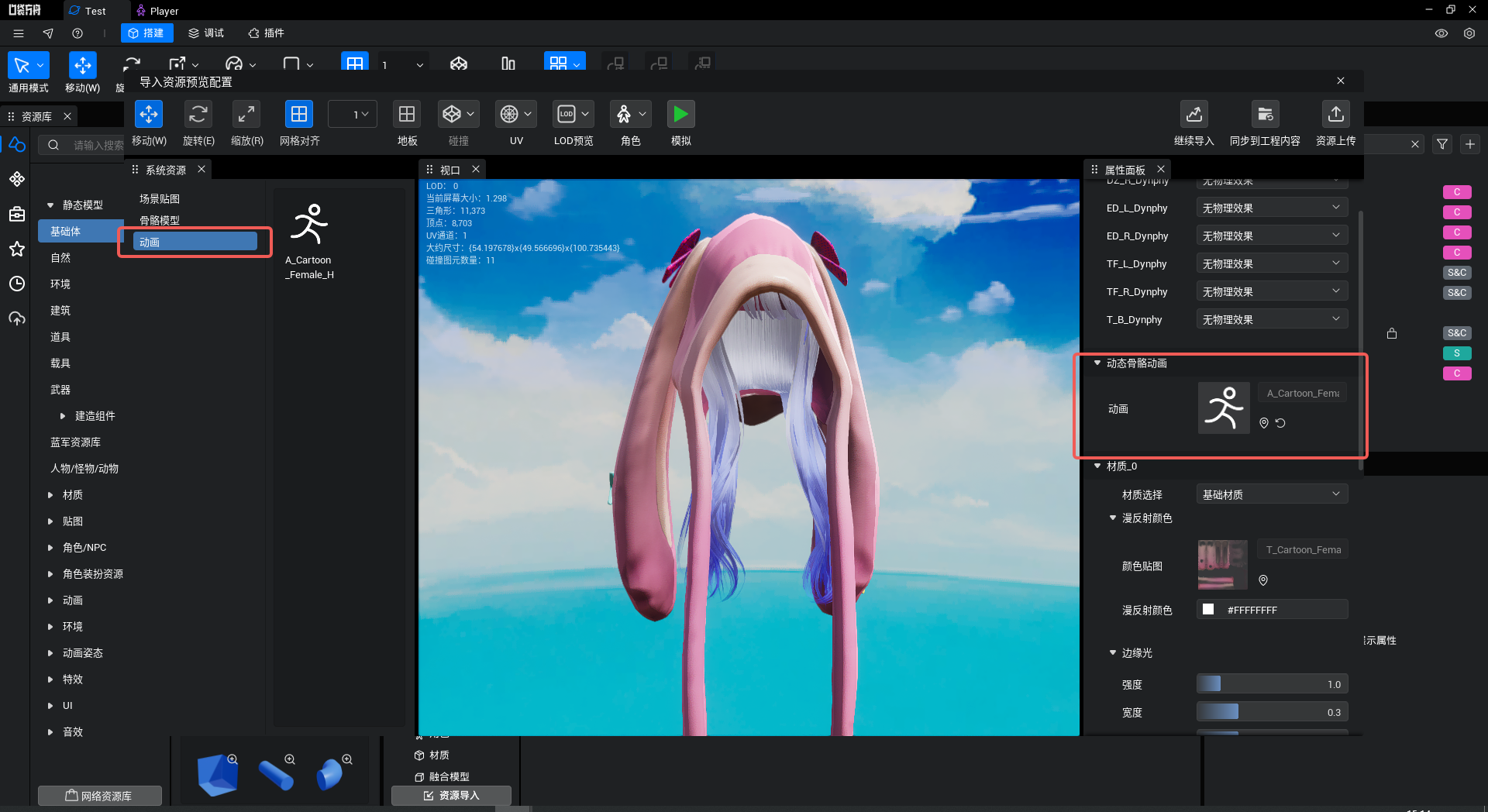Viewport: 1488px width, 812px height.
Task: Toggle the eye preview icon at top right
Action: click(x=1441, y=33)
